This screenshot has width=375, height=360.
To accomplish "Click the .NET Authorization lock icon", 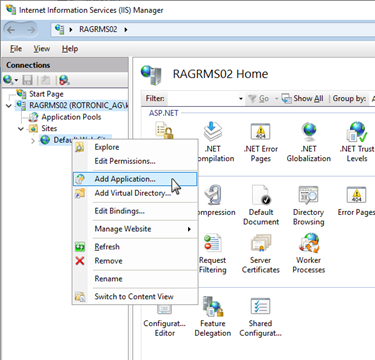I will [165, 131].
